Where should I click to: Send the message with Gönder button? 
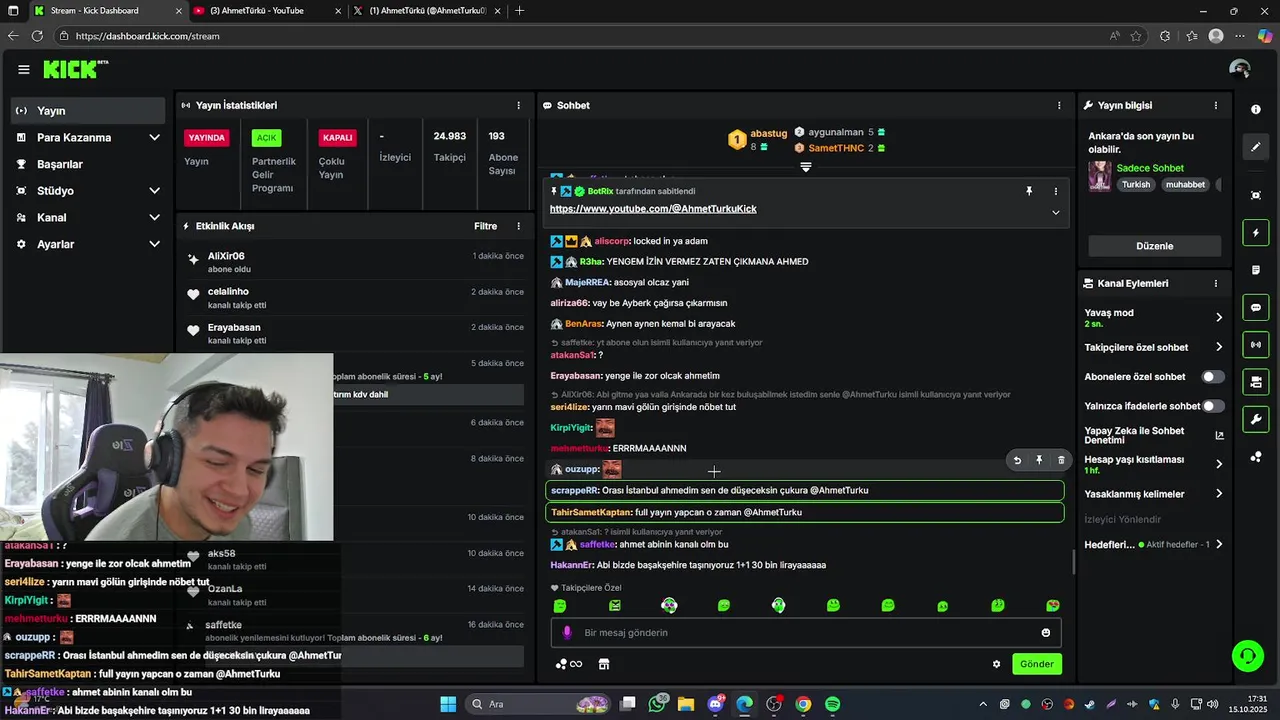(1037, 664)
